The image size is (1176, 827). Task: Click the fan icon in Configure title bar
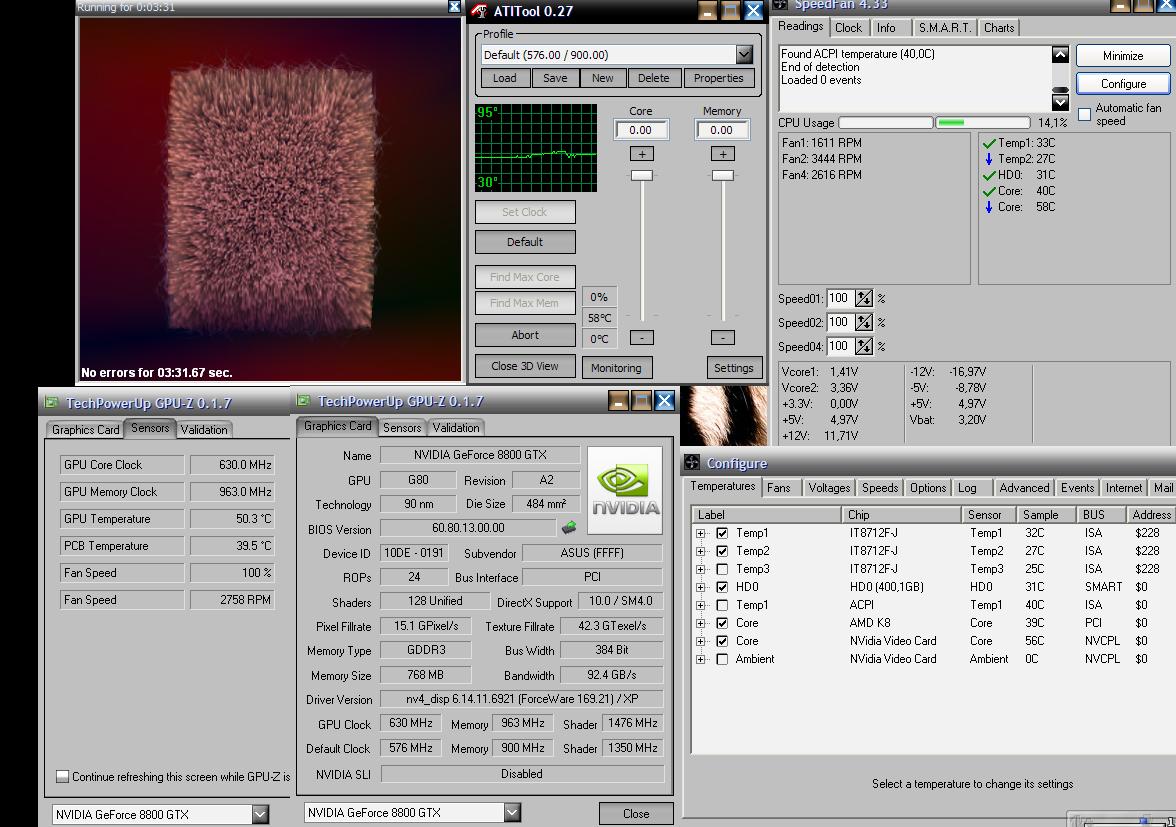coord(692,463)
